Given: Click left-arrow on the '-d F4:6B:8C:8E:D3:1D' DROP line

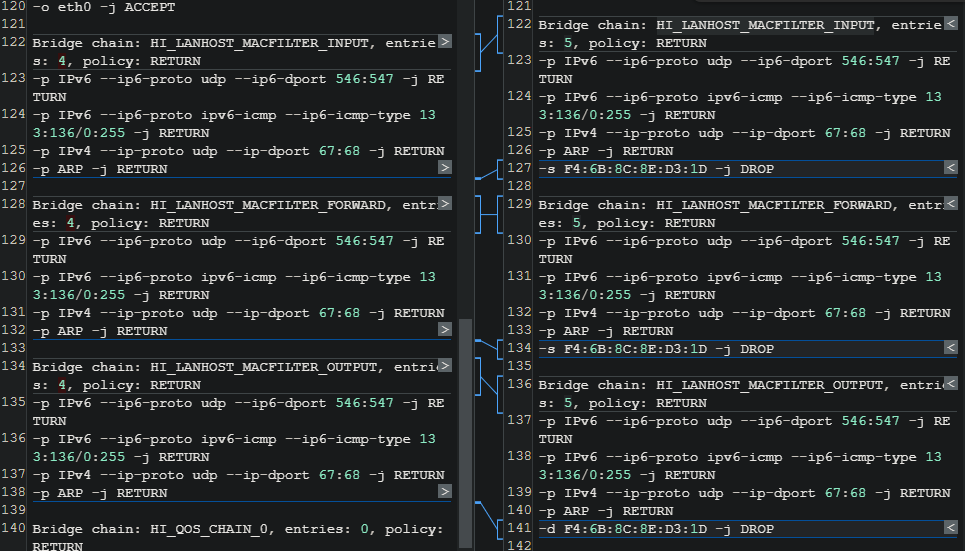Looking at the screenshot, I should pos(951,529).
